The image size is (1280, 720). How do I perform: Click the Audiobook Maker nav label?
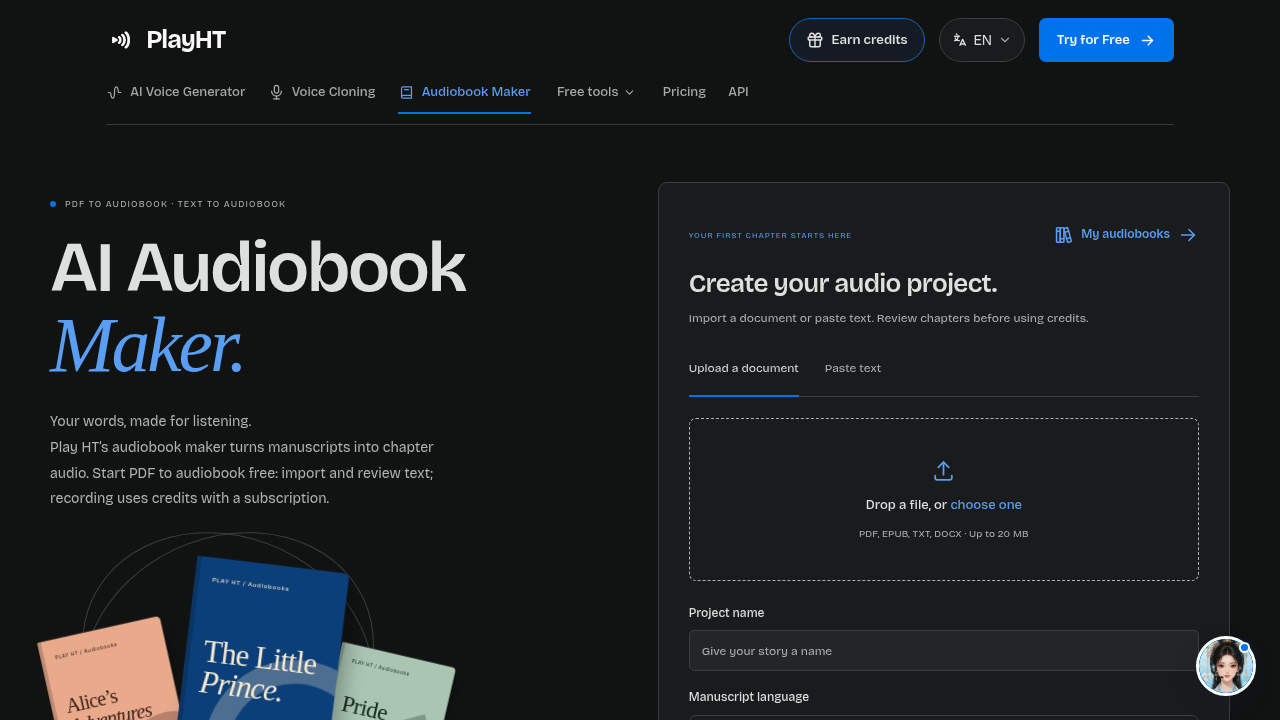(x=476, y=92)
